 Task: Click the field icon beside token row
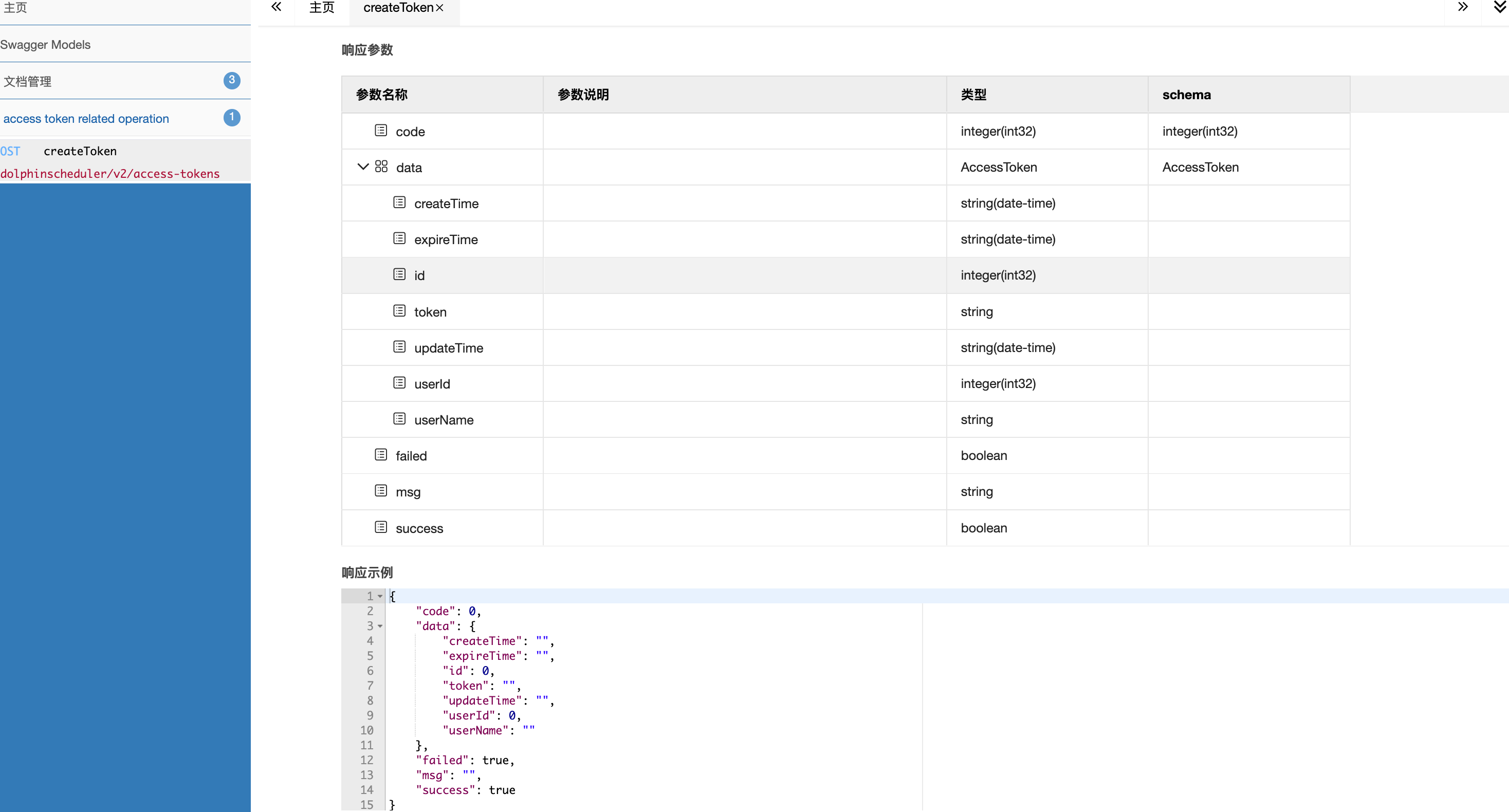click(x=399, y=311)
